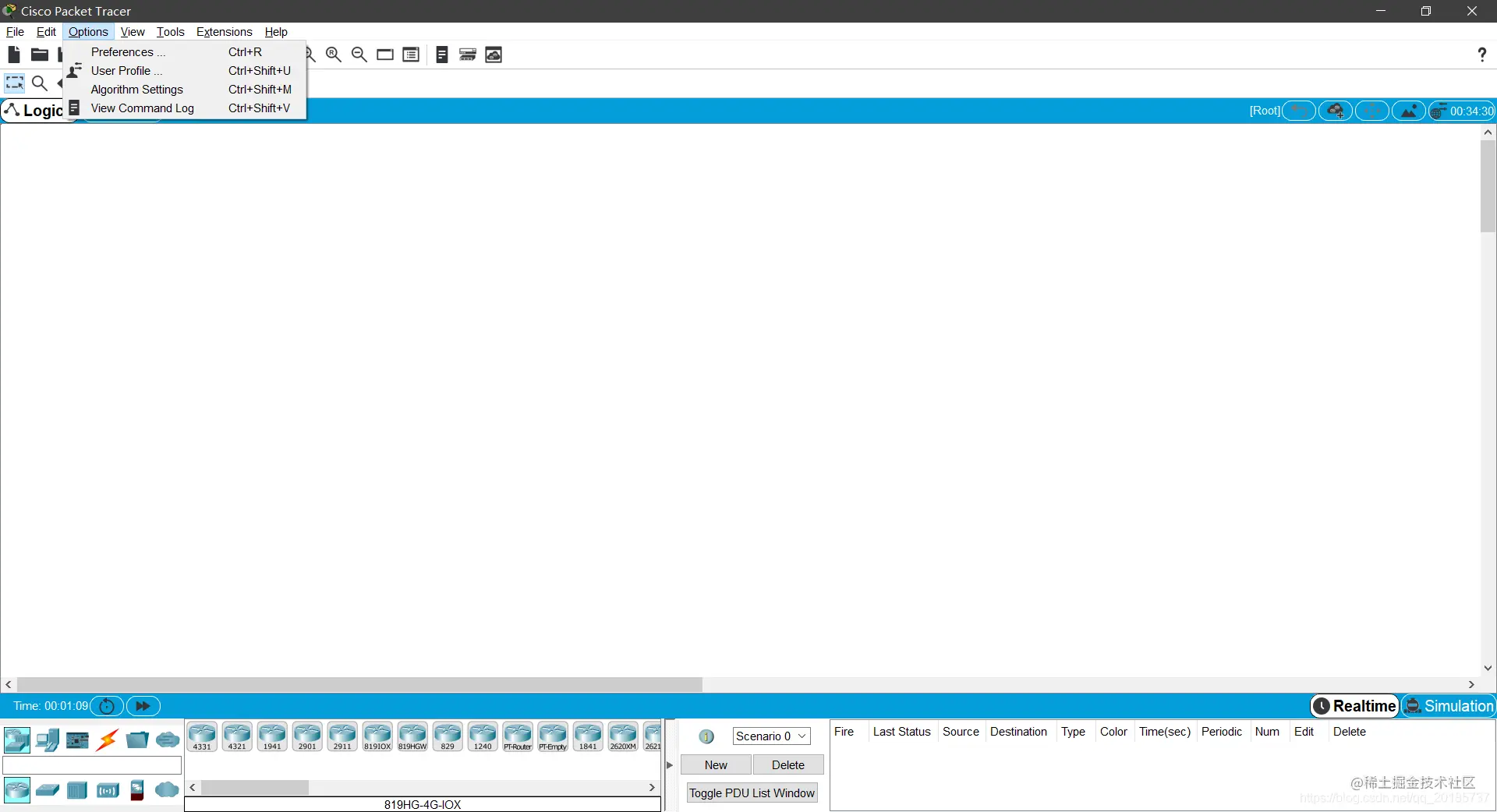Click the toolbar help question mark
This screenshot has height=812, width=1497.
1481,55
